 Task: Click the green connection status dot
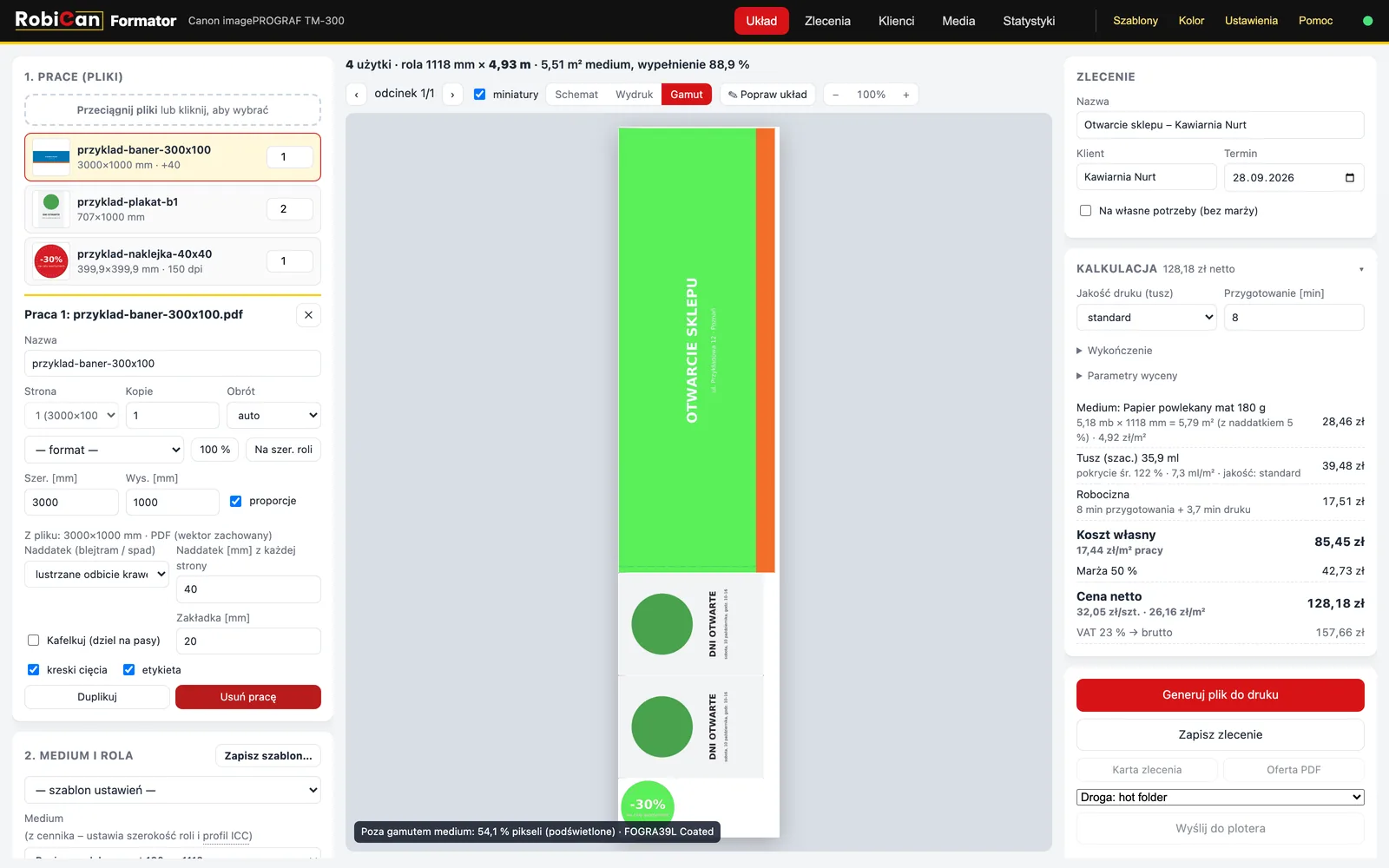[x=1367, y=21]
